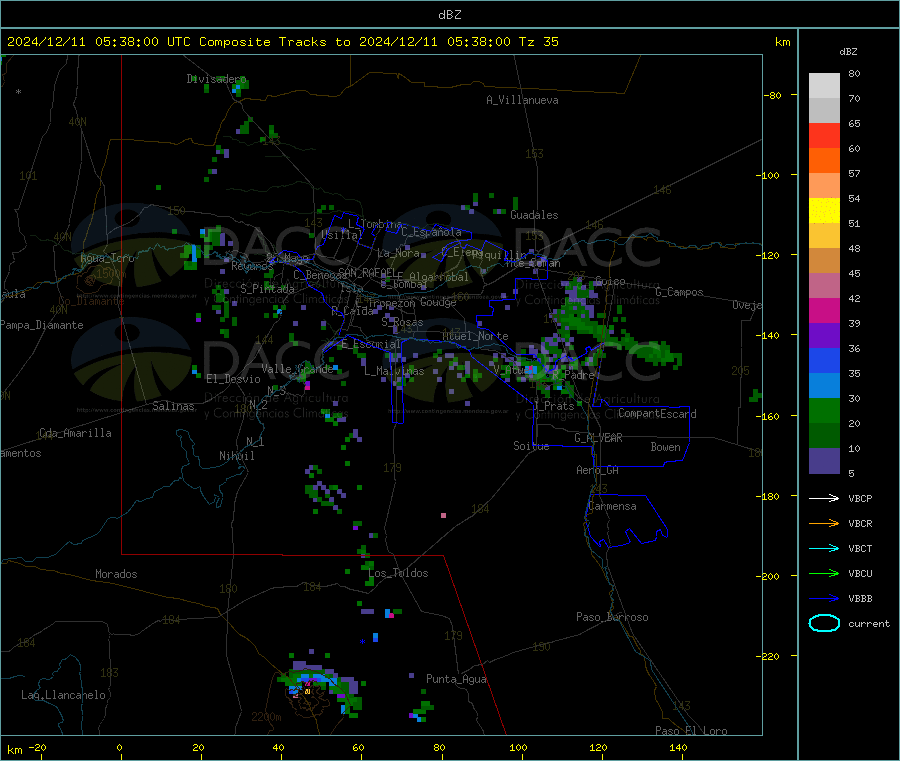Click the 'G_Campos' map label
The image size is (900, 761).
coord(679,292)
